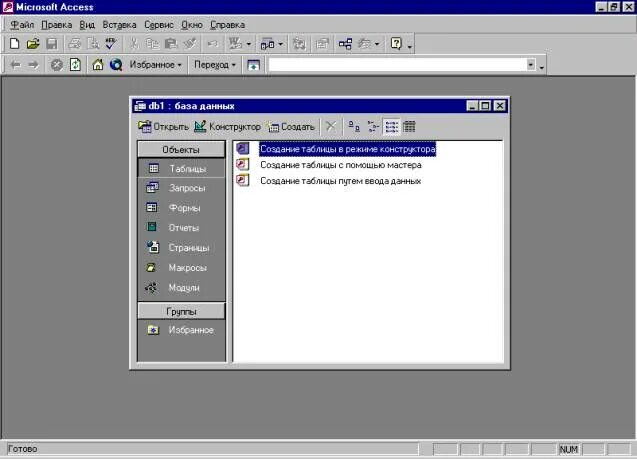This screenshot has height=459, width=637.
Task: Click the Undo arrow icon
Action: [212, 43]
